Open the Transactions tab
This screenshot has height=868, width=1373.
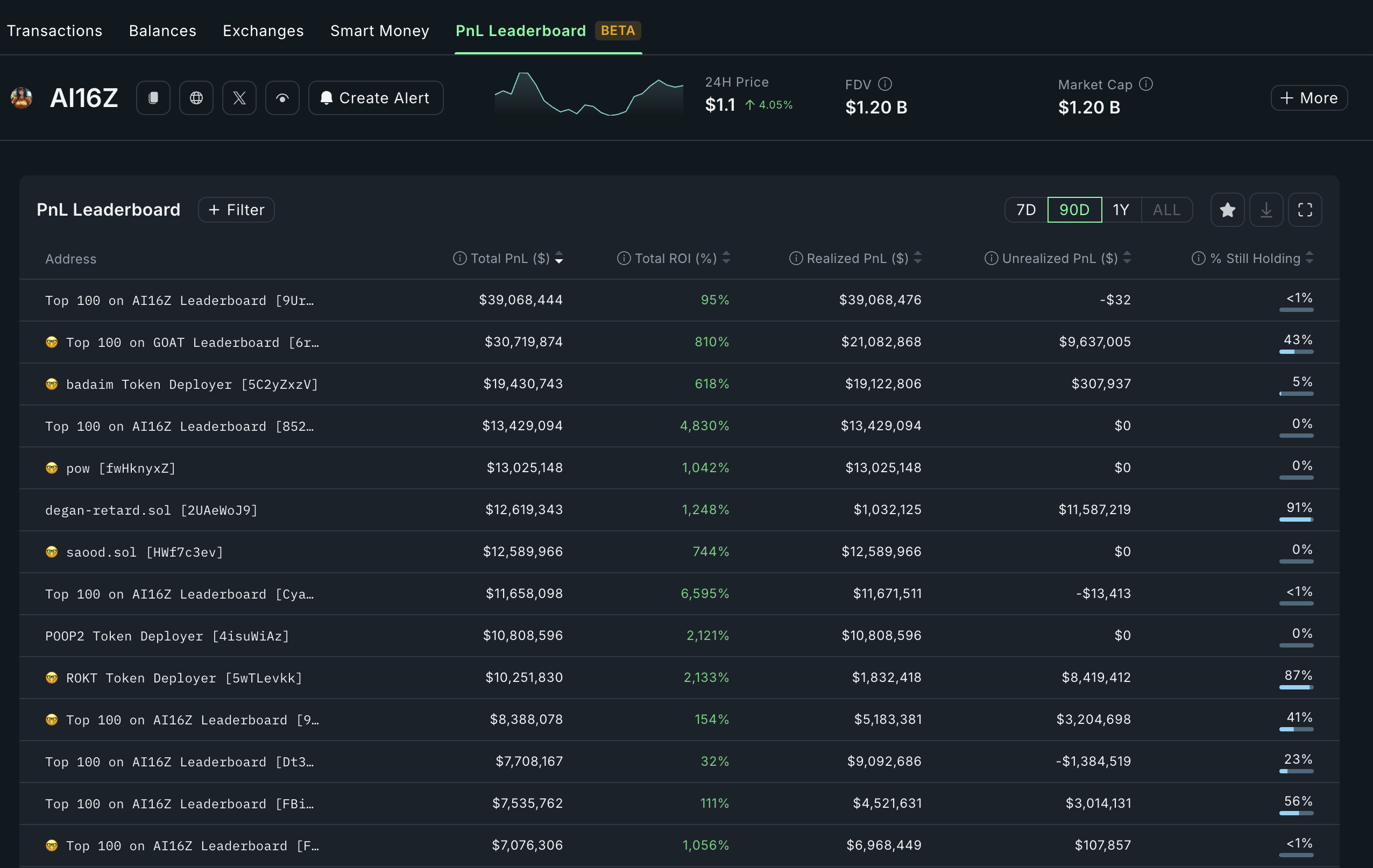pos(54,29)
